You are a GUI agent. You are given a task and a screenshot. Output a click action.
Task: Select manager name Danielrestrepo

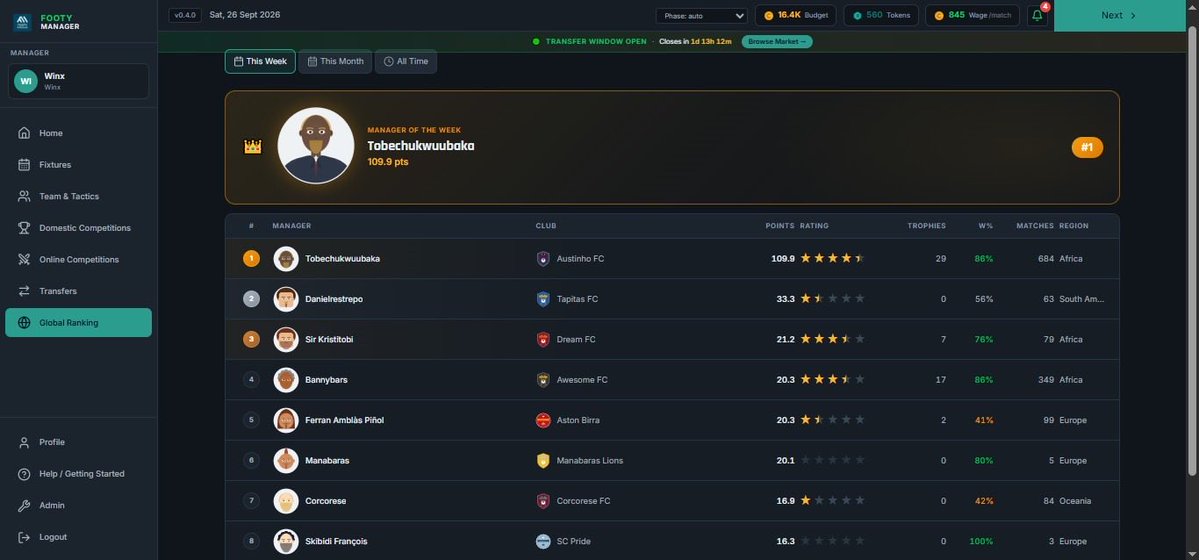334,299
